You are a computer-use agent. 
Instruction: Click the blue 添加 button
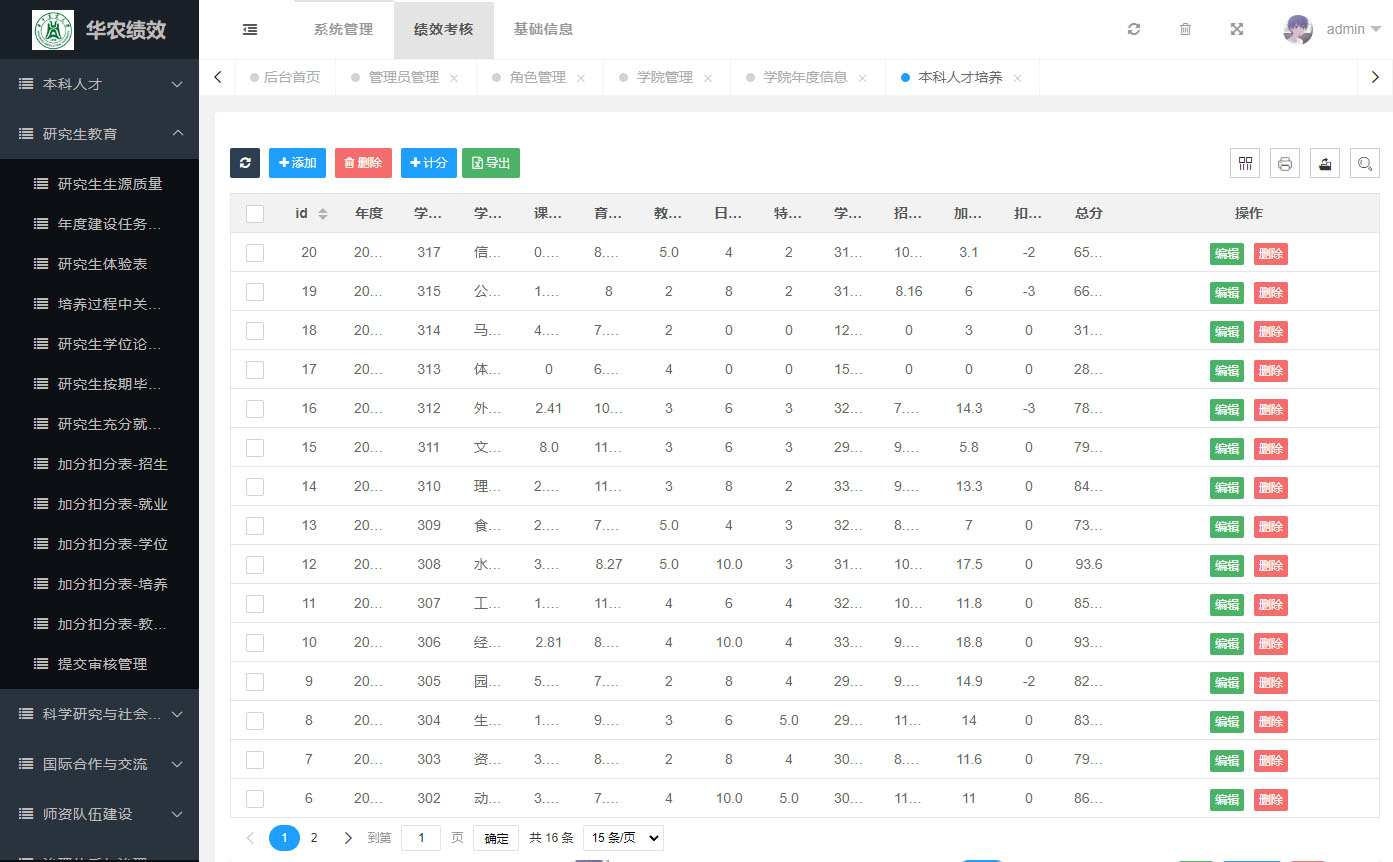(297, 163)
